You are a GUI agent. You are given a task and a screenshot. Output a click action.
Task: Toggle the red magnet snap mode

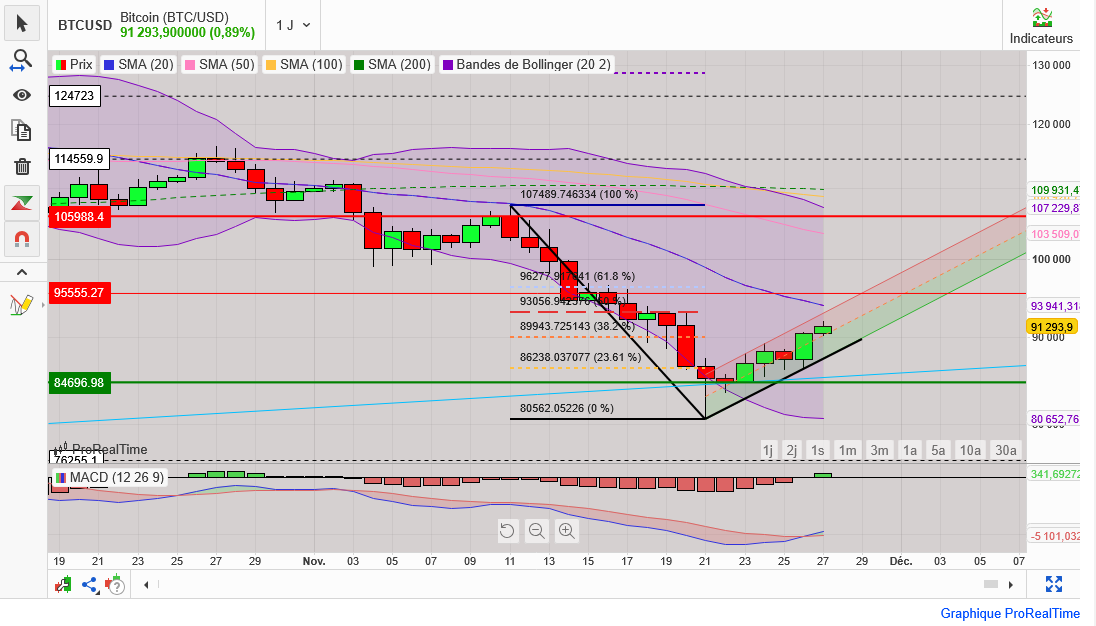click(x=22, y=238)
